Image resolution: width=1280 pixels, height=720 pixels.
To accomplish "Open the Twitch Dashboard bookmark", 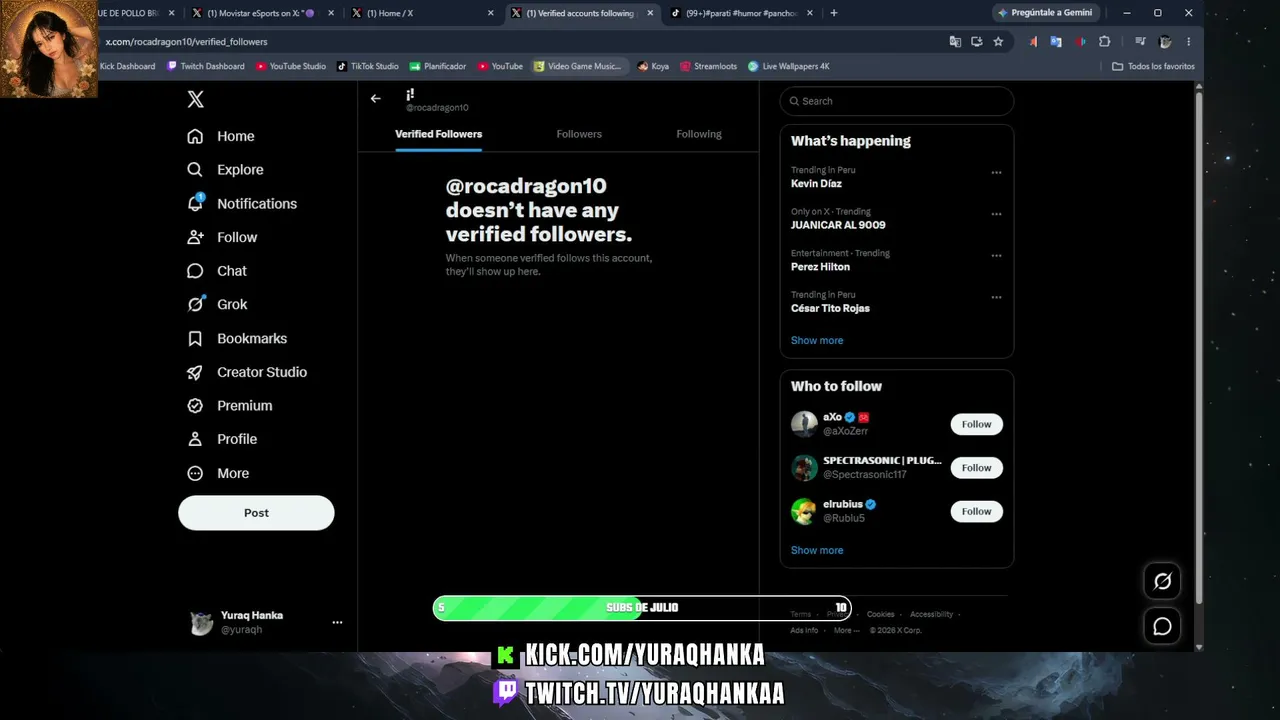I will click(206, 66).
